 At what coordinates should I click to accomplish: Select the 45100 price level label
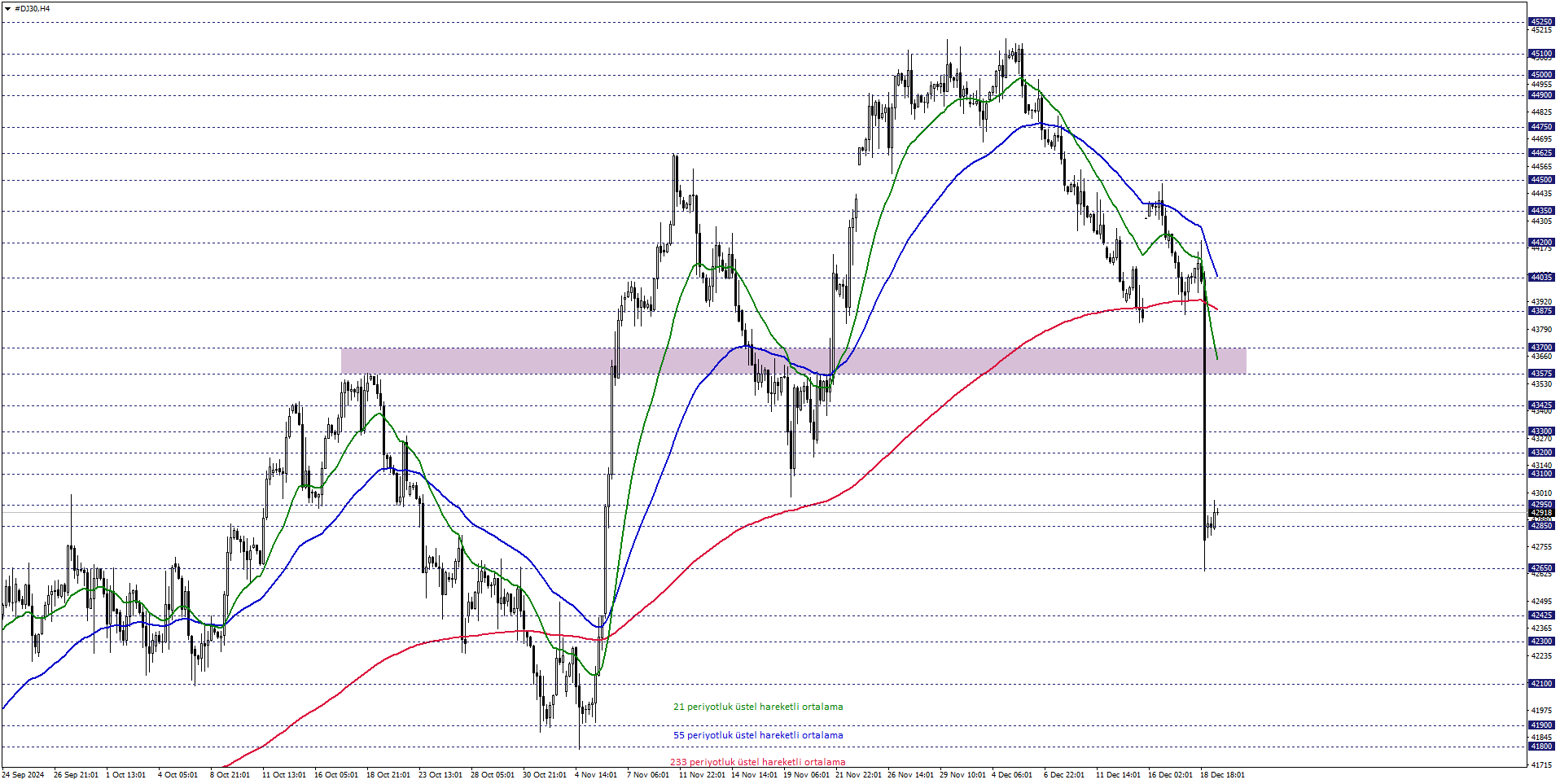[1541, 54]
